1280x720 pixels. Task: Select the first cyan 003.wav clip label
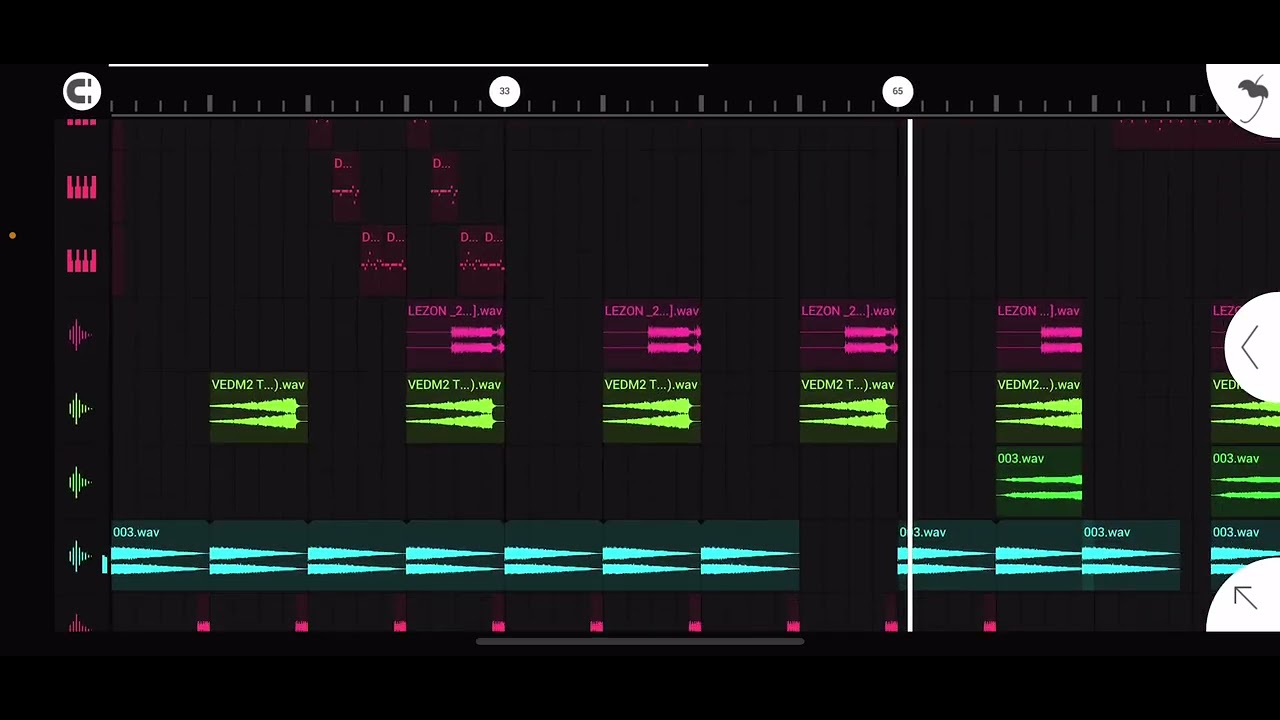point(136,532)
